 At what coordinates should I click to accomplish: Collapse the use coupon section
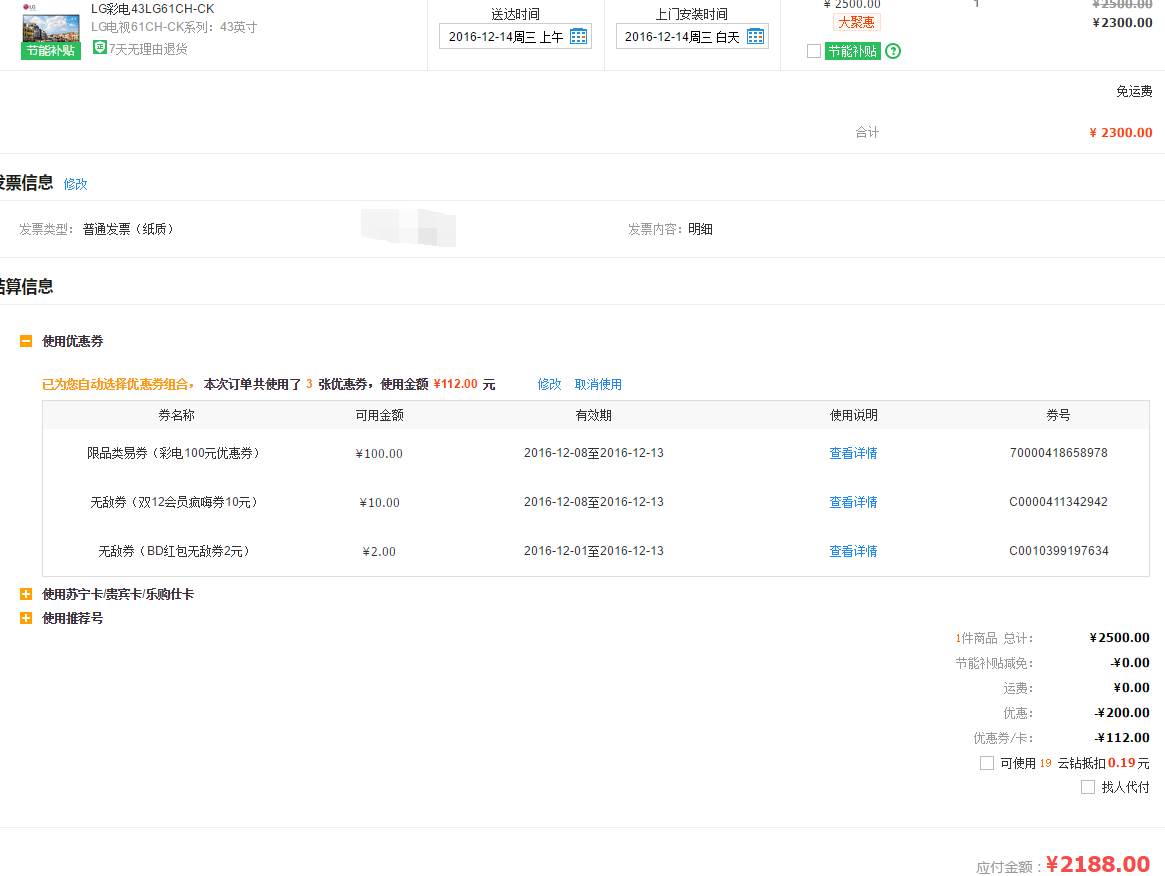(x=26, y=341)
